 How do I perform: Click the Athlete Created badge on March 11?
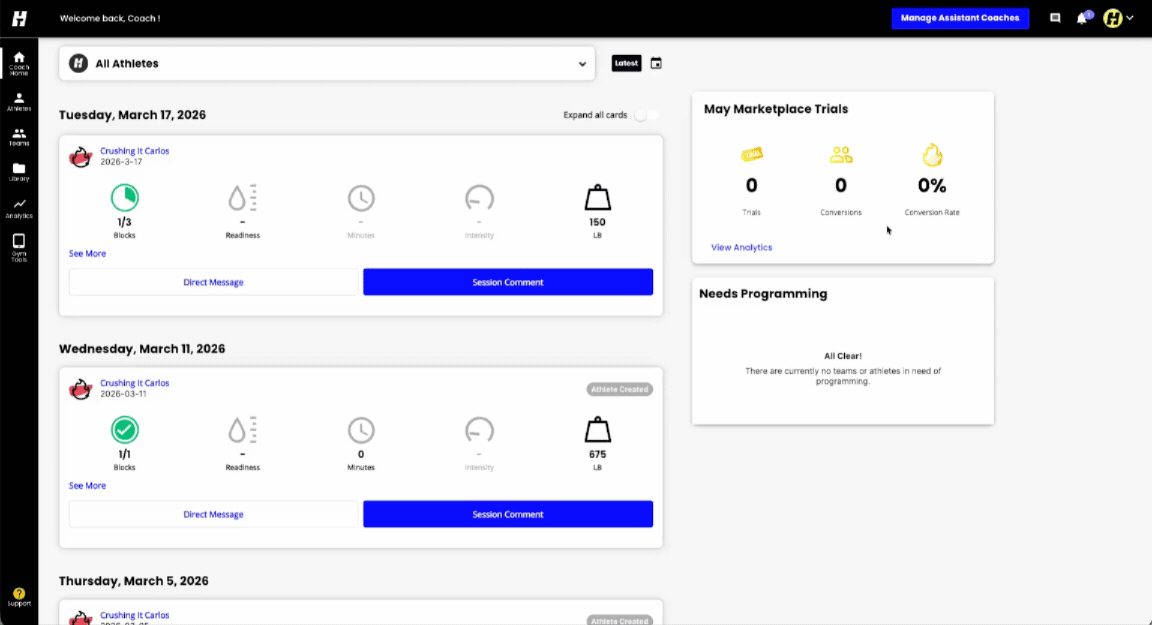619,389
